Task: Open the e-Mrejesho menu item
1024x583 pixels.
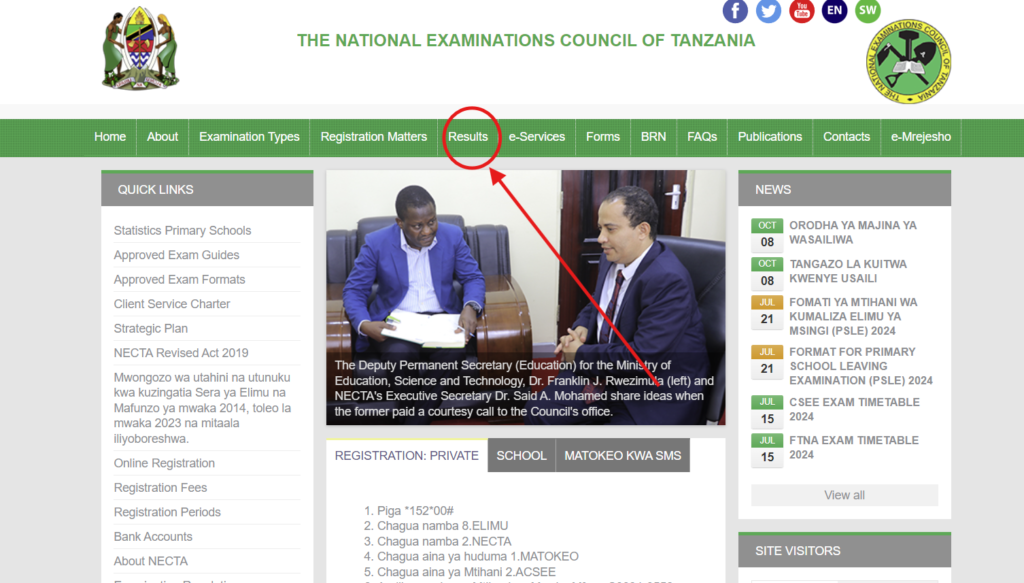Action: [921, 137]
